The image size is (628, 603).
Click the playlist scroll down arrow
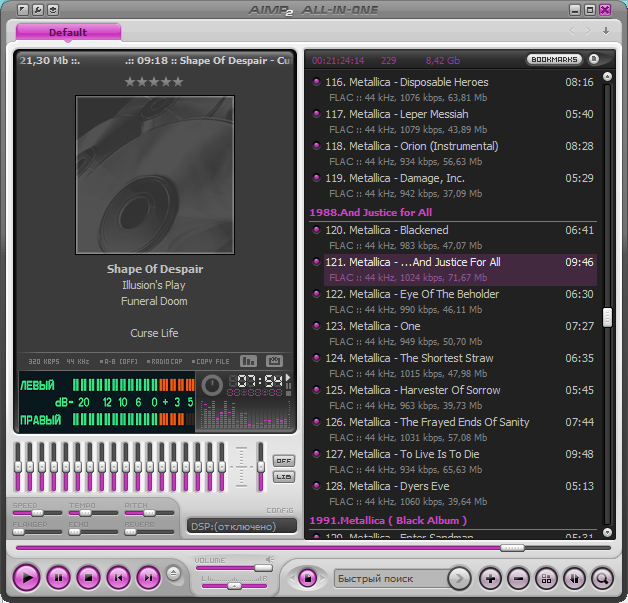click(607, 532)
